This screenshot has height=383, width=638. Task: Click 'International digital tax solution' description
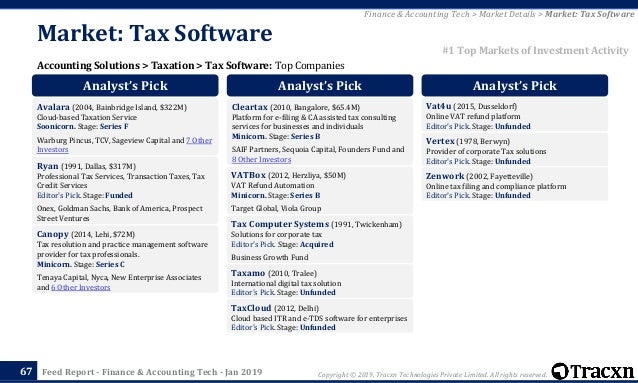click(286, 283)
